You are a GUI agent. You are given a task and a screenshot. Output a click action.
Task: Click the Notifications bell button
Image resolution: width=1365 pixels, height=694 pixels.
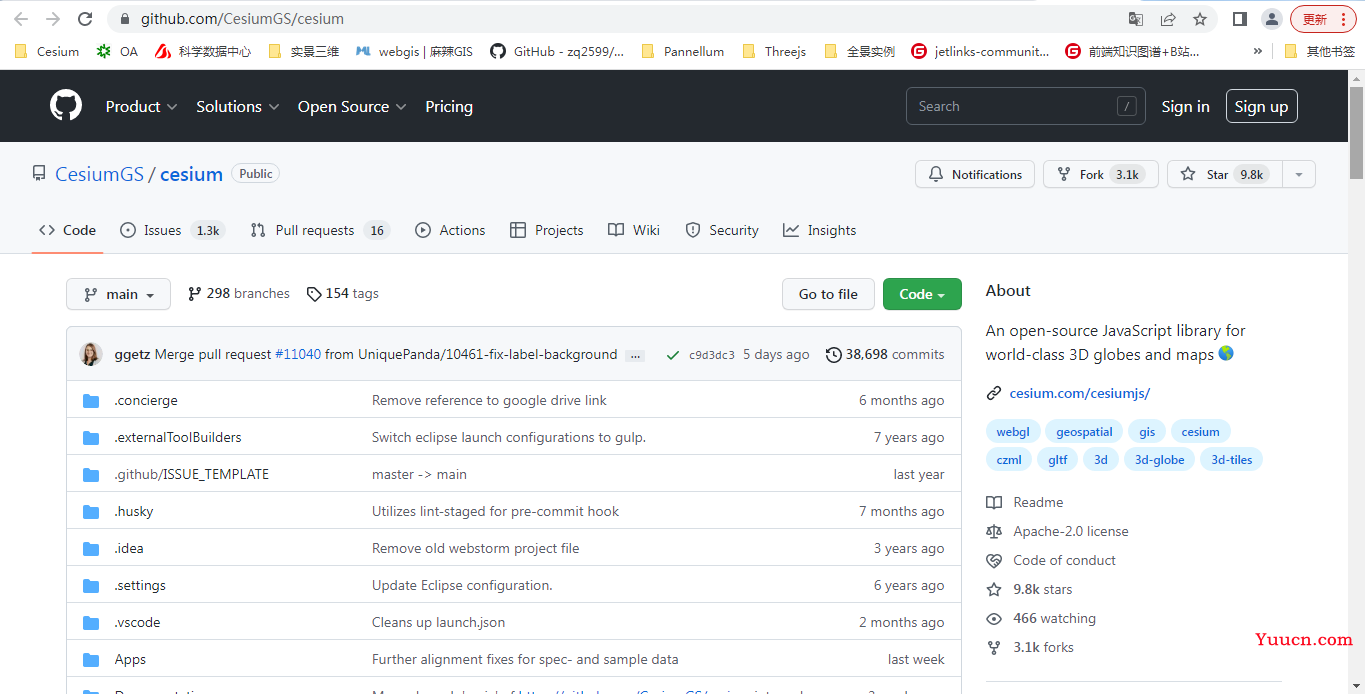975,174
